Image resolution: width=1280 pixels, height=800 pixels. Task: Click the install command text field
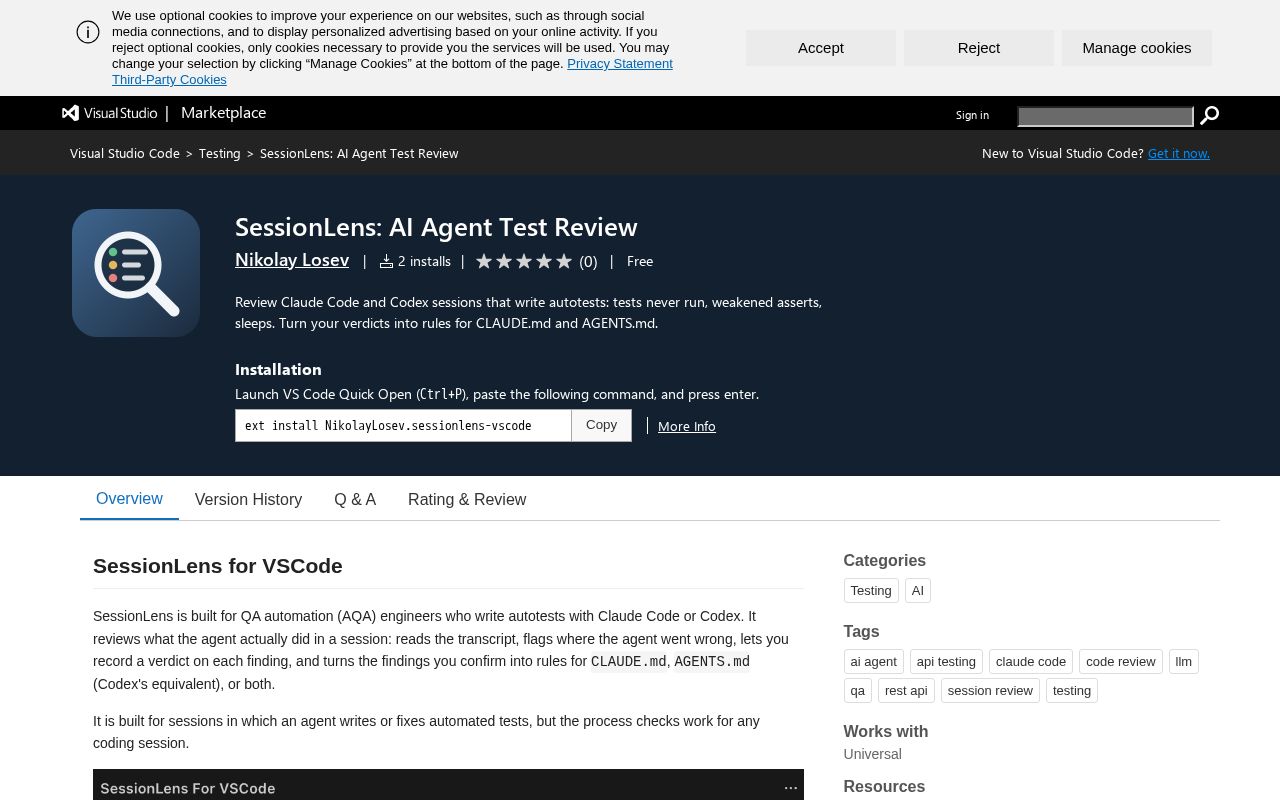point(403,425)
